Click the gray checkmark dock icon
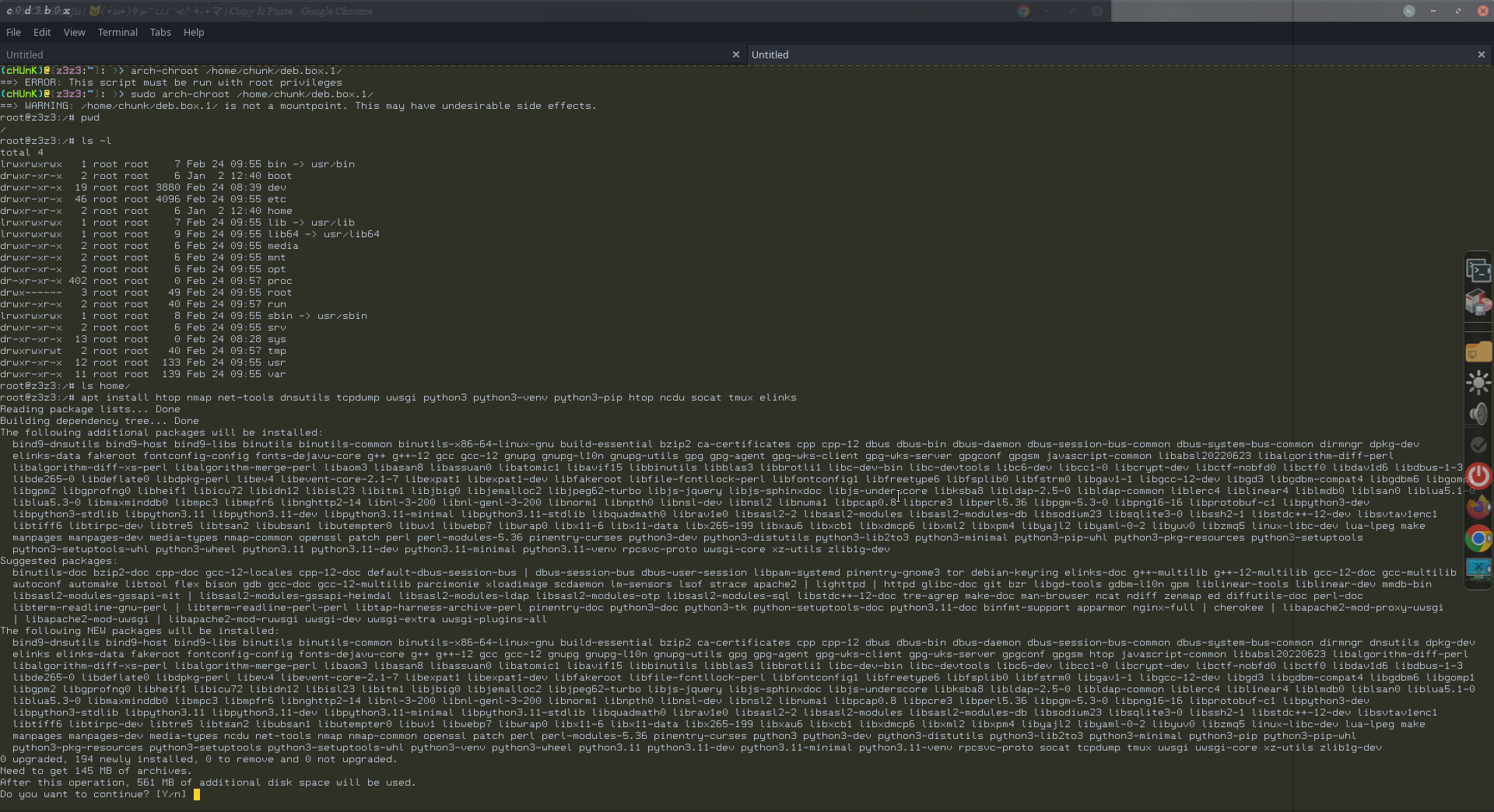 coord(1478,445)
